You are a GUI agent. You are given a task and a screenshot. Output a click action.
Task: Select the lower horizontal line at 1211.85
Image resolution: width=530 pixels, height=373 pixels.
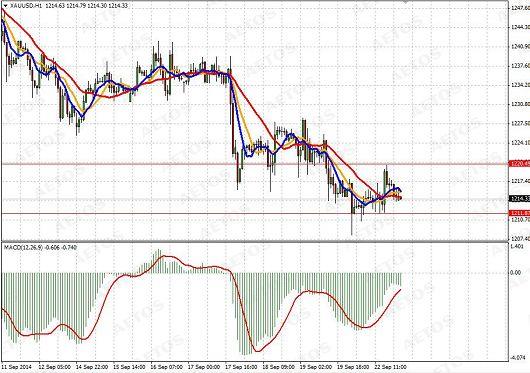[x=255, y=213]
